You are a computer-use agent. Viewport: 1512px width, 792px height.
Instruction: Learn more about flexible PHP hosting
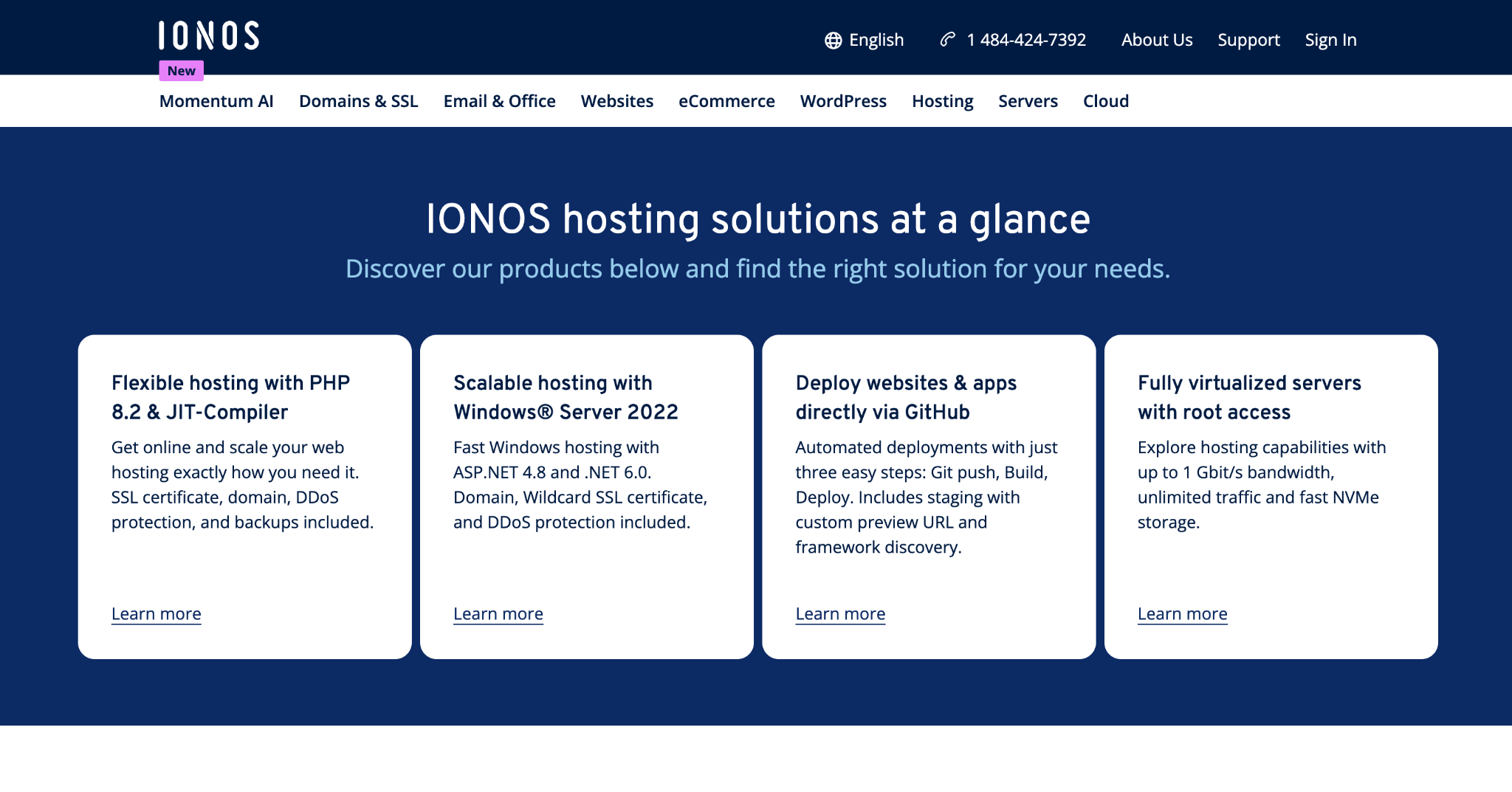click(156, 614)
